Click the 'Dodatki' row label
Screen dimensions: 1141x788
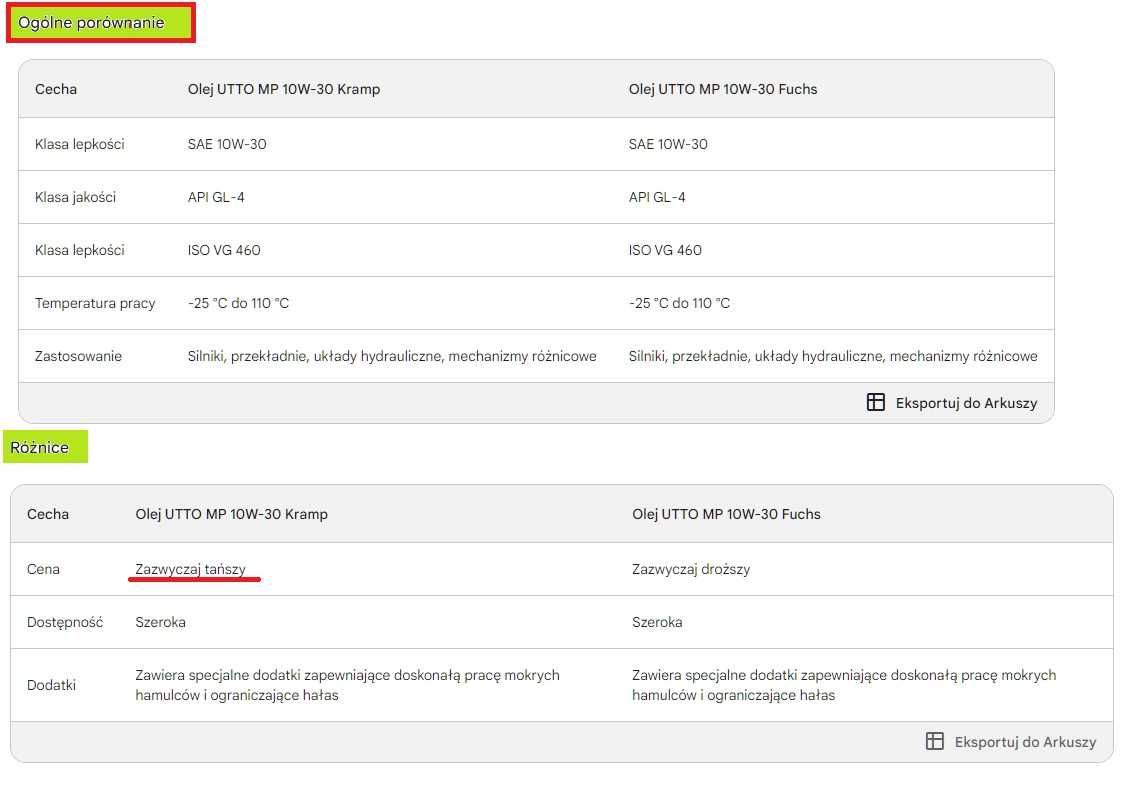click(x=51, y=685)
